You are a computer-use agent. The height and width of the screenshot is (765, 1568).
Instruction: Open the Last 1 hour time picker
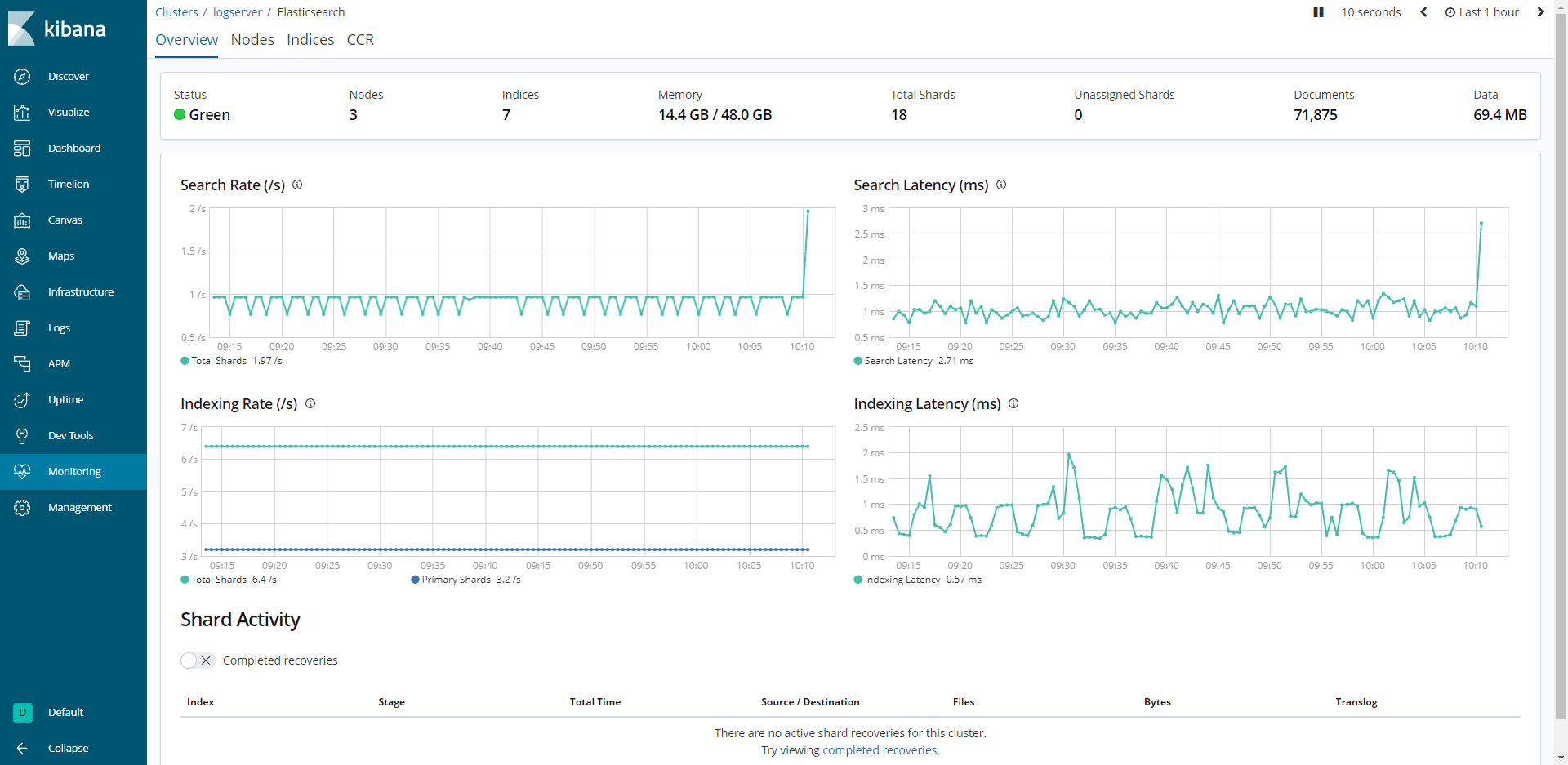click(1482, 12)
